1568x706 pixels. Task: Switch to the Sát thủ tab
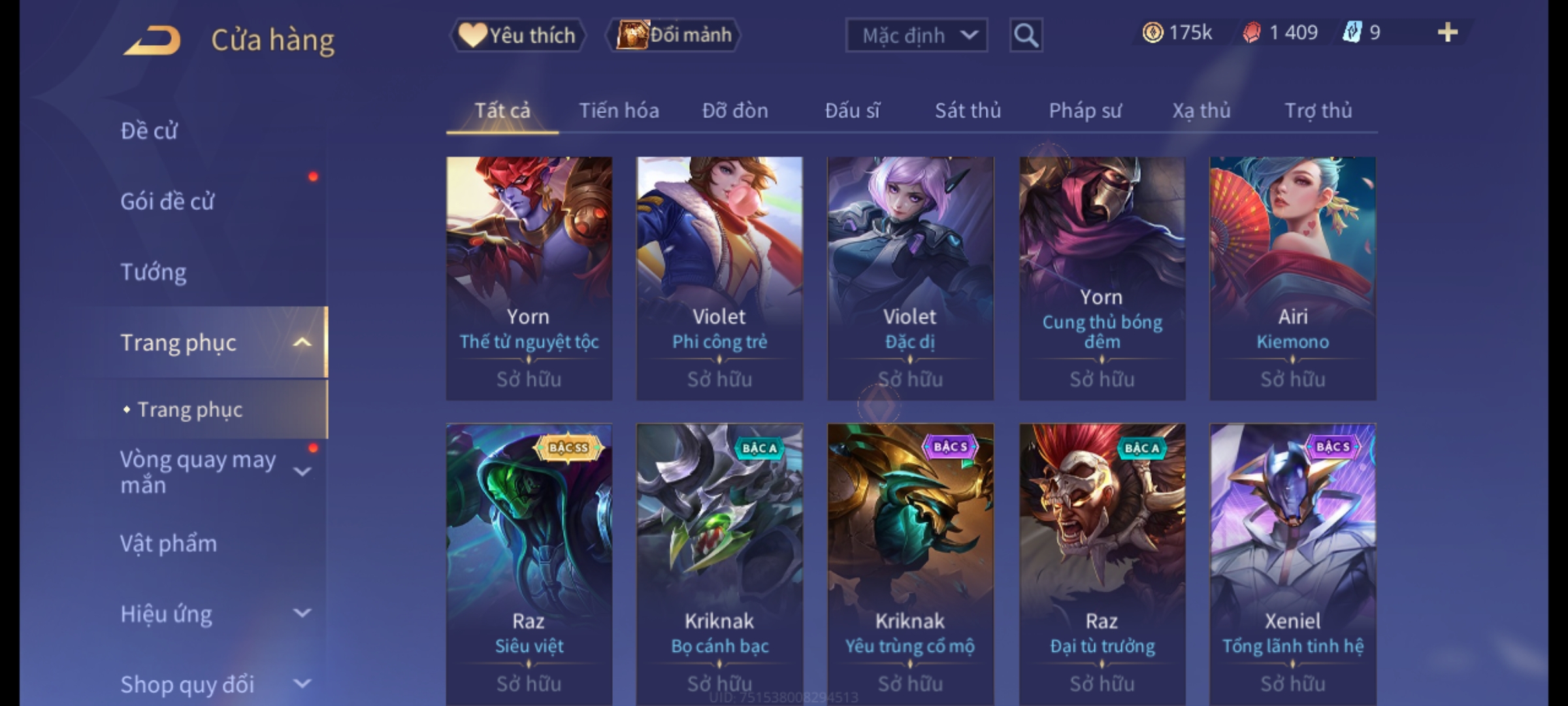pyautogui.click(x=968, y=110)
